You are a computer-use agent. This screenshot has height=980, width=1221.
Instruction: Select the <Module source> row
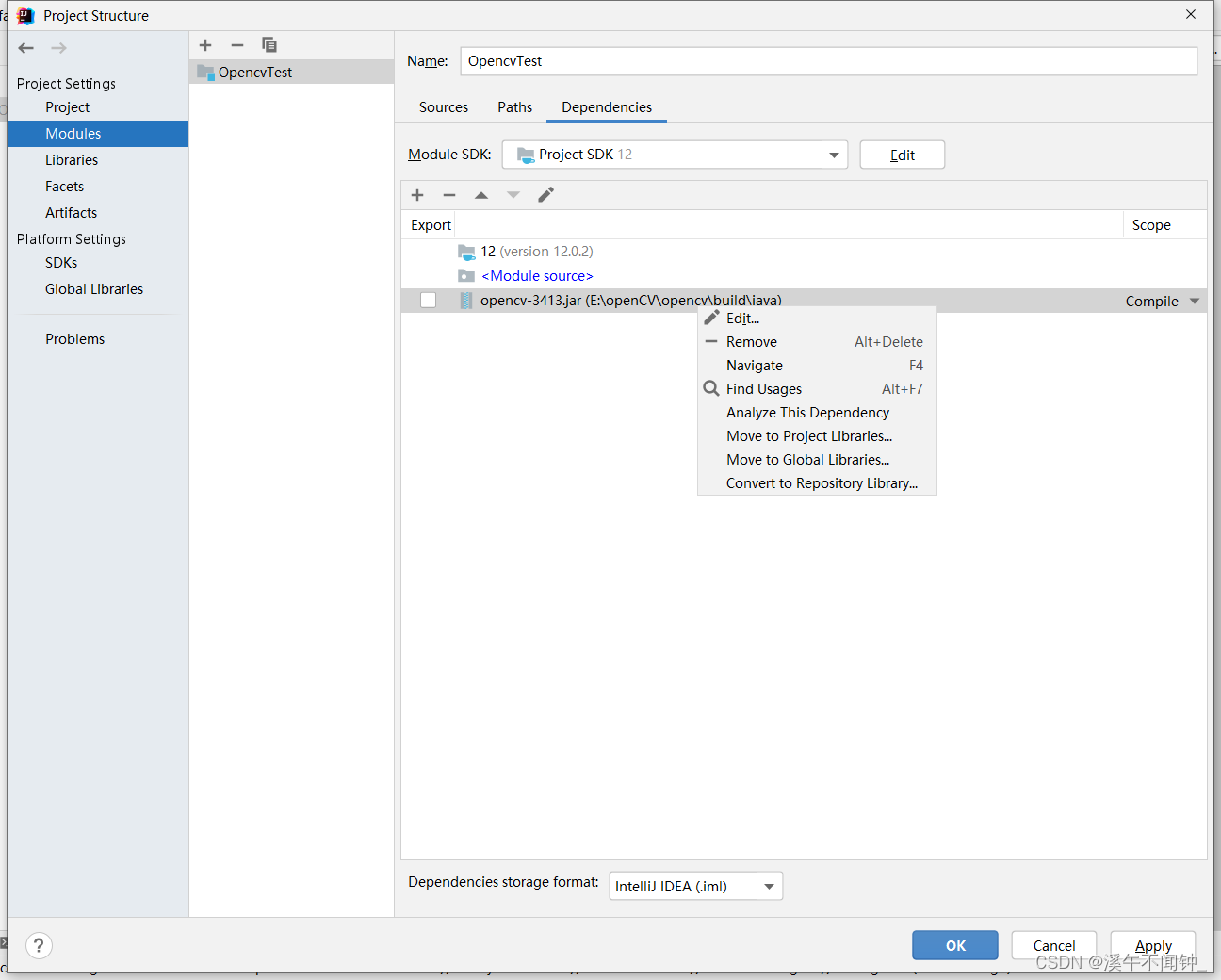[804, 276]
